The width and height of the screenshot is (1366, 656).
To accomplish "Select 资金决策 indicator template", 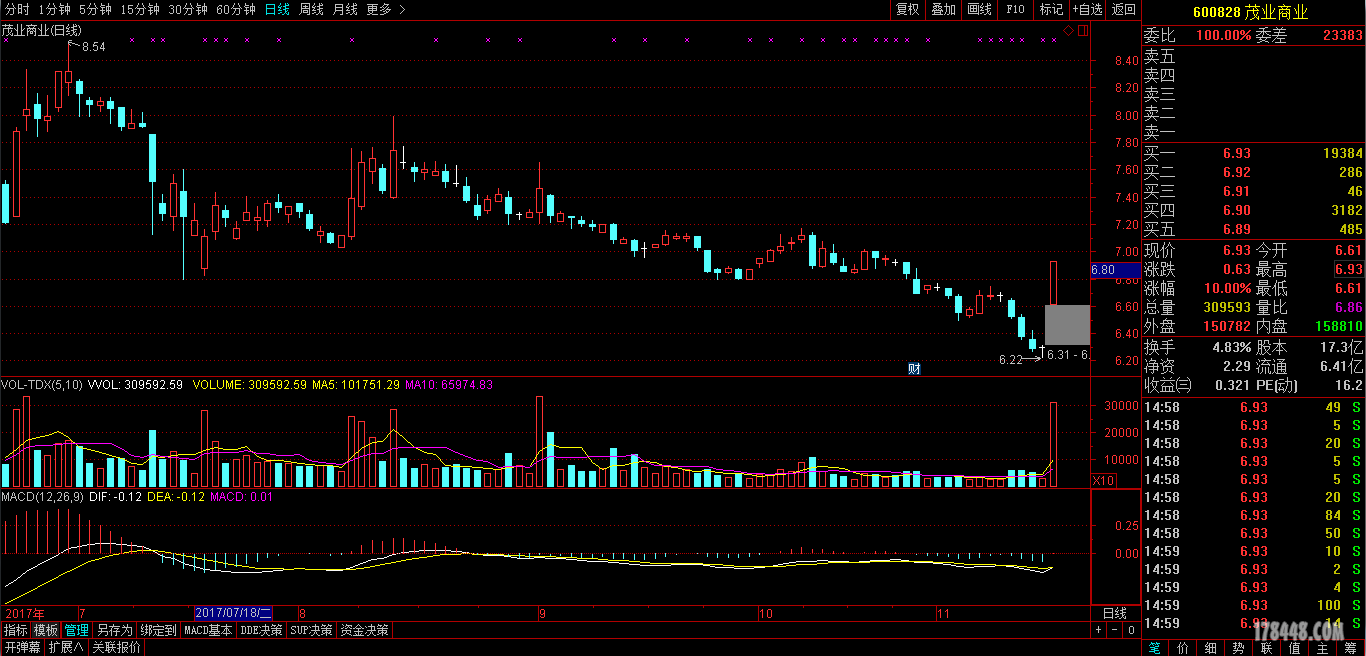I will coord(364,630).
